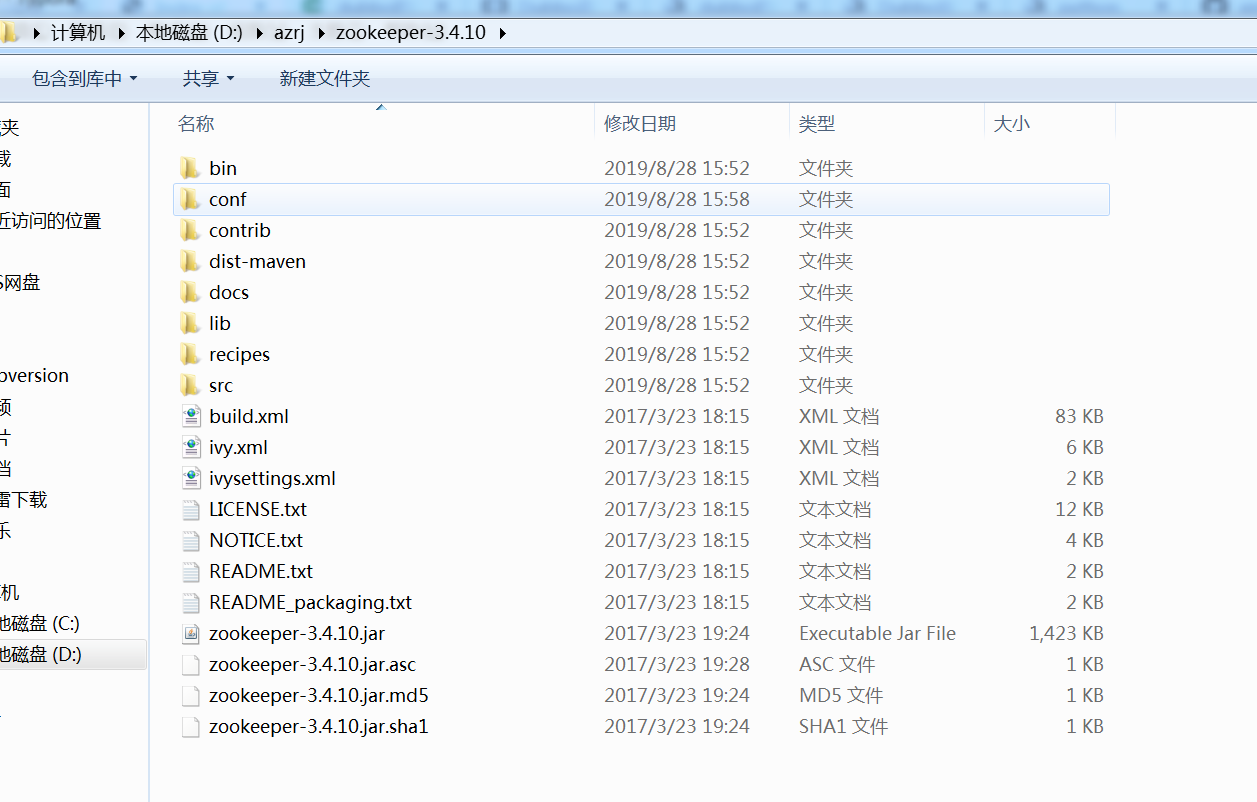The image size is (1257, 802).
Task: Select the README_packaging.txt file
Action: tap(310, 602)
